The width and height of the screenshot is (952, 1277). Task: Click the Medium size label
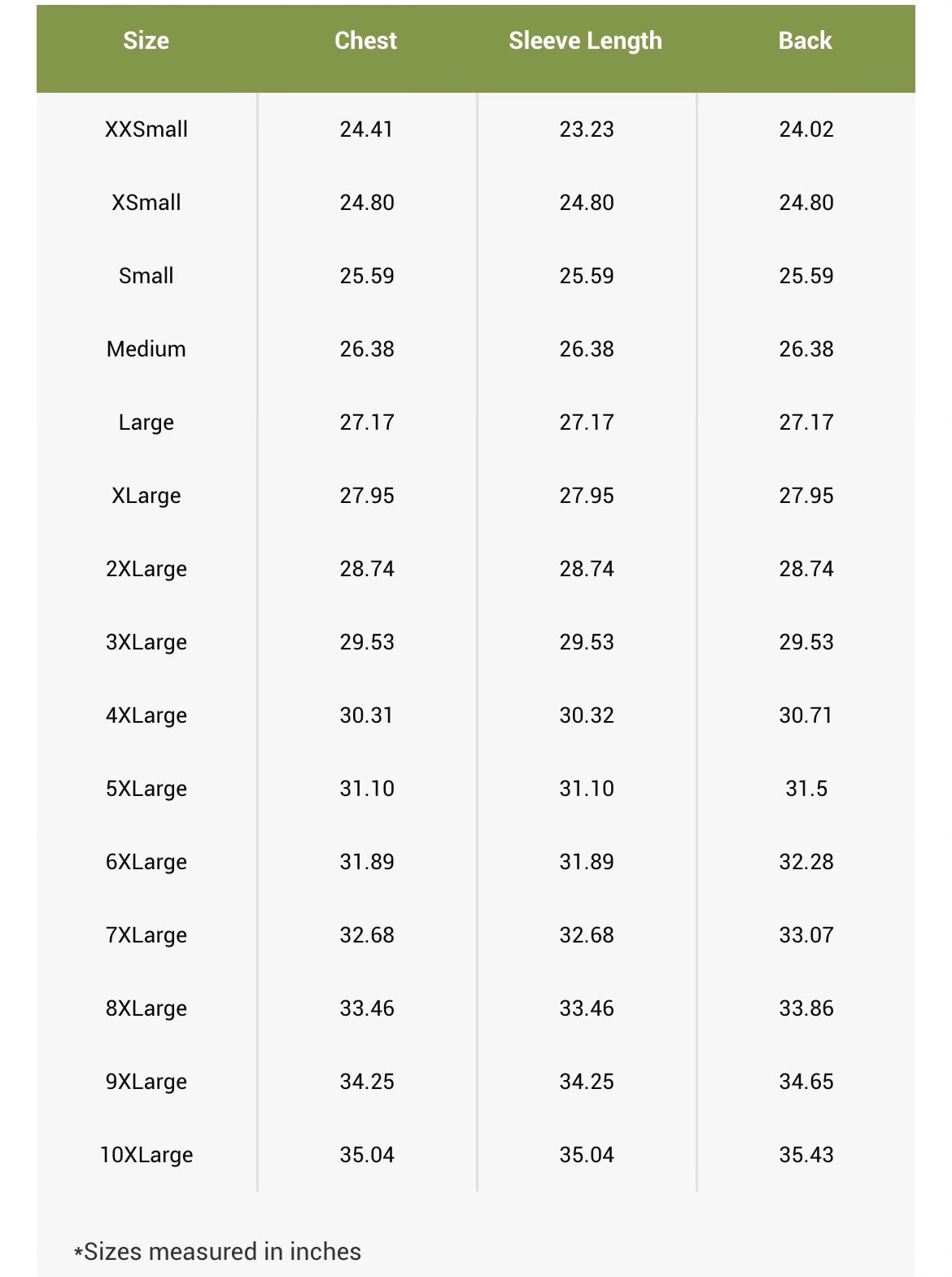click(146, 349)
